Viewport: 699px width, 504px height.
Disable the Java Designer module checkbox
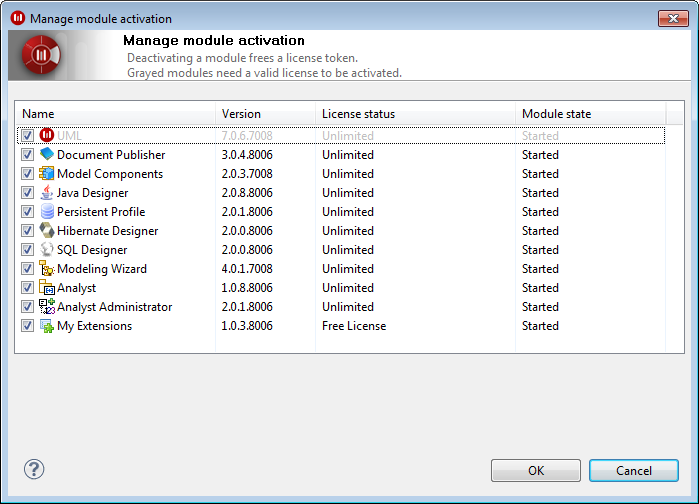(x=27, y=193)
